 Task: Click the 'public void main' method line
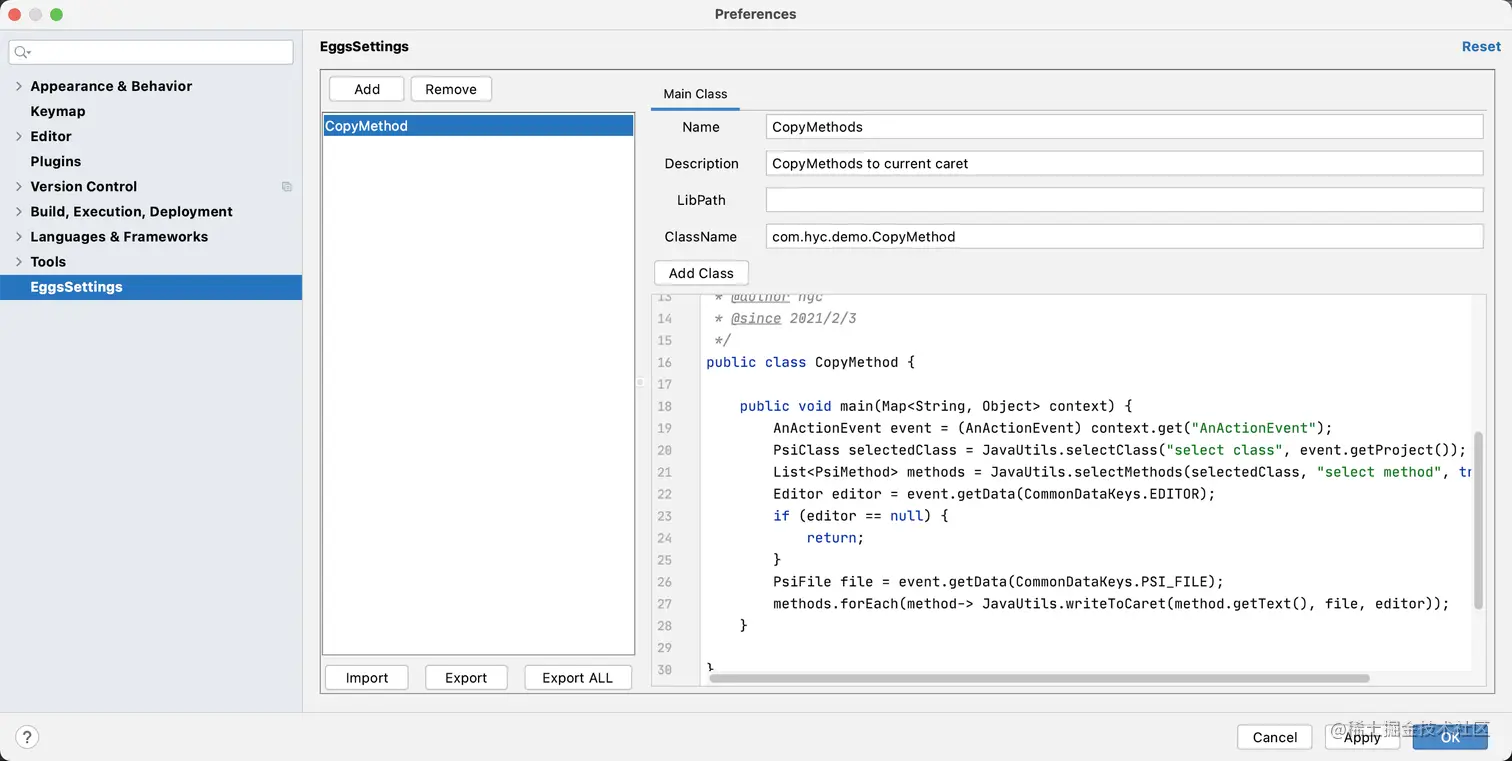point(936,406)
